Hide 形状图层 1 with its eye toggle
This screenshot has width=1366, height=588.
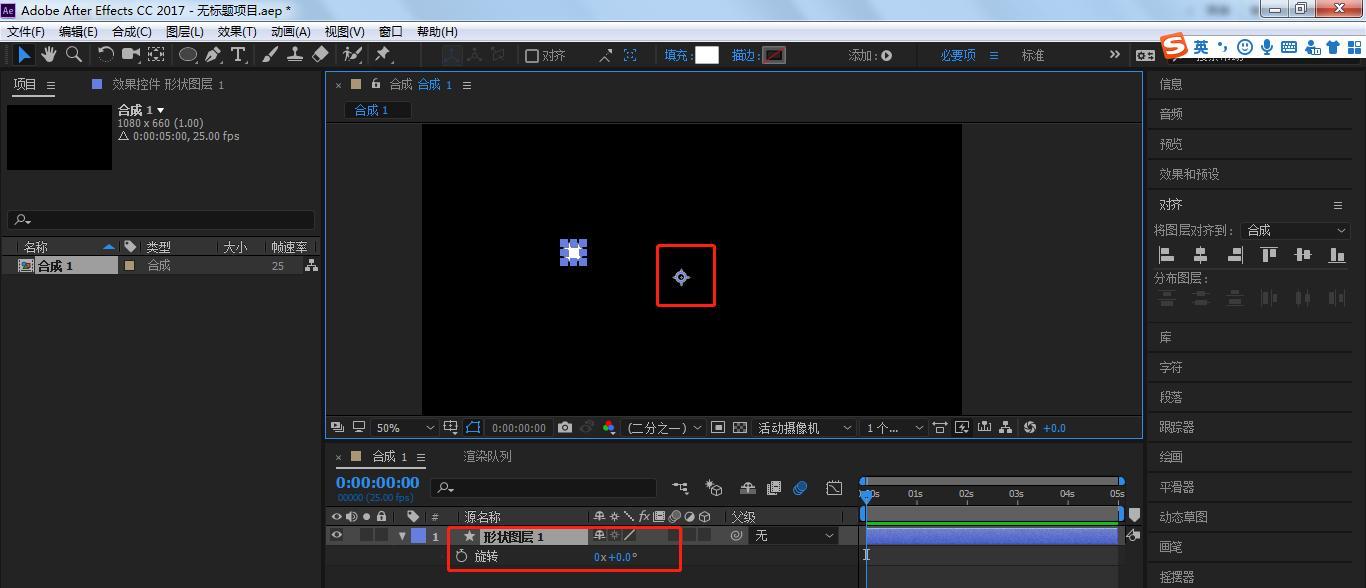coord(336,536)
